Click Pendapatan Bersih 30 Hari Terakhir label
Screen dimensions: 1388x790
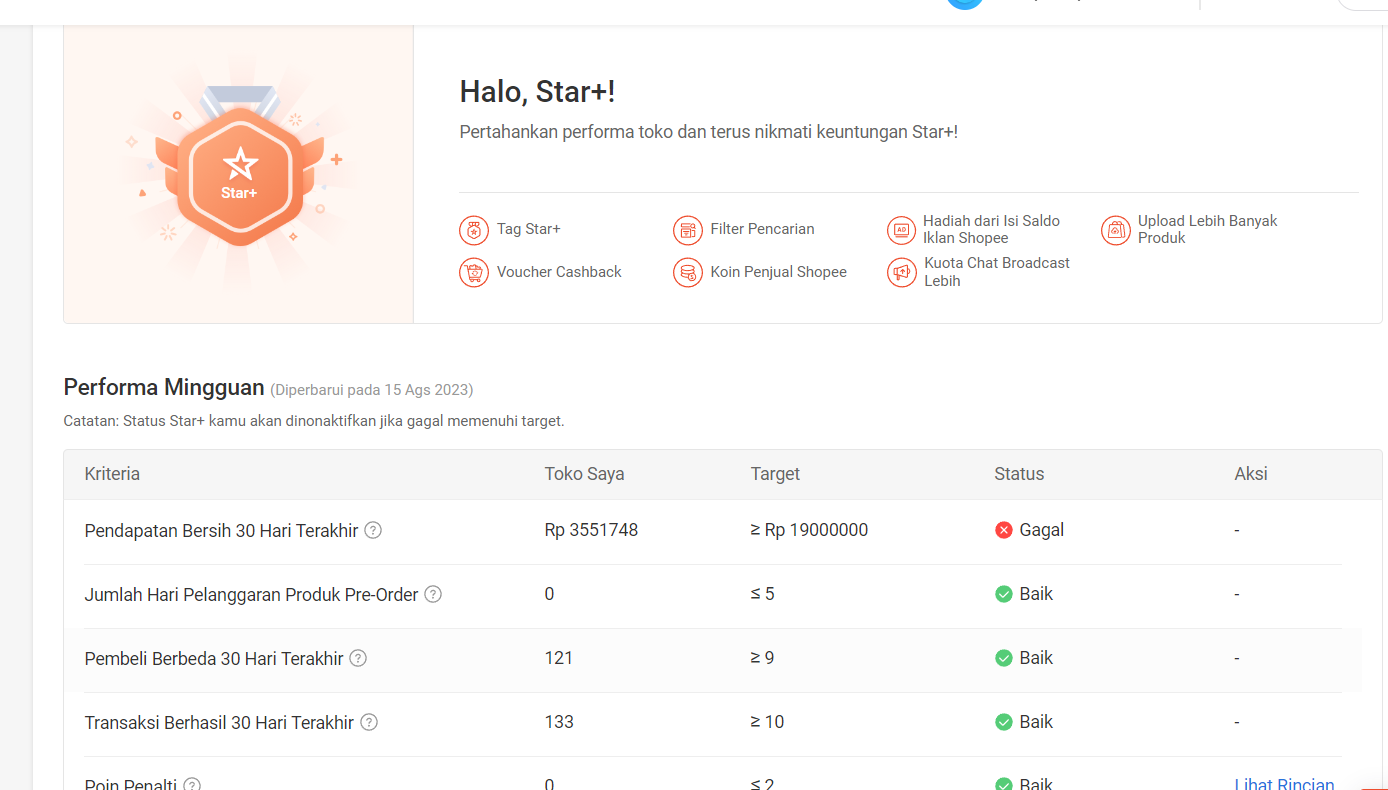[x=221, y=531]
